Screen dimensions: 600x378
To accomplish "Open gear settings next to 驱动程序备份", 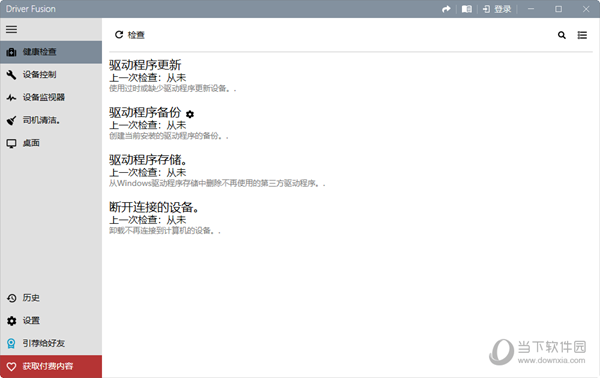I will pos(190,114).
